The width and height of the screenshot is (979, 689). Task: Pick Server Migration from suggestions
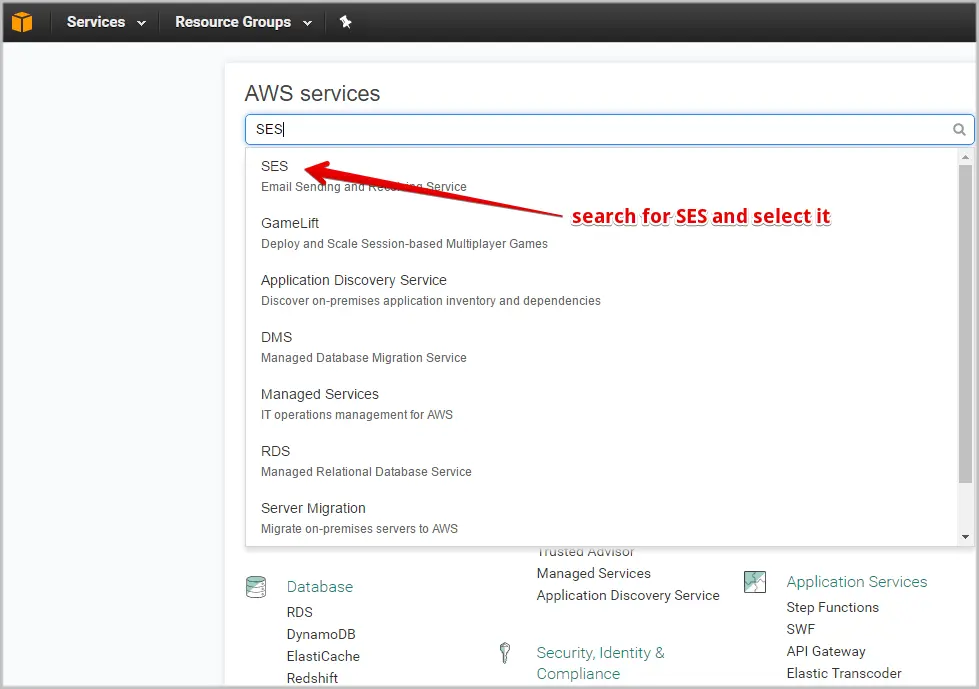coord(313,509)
